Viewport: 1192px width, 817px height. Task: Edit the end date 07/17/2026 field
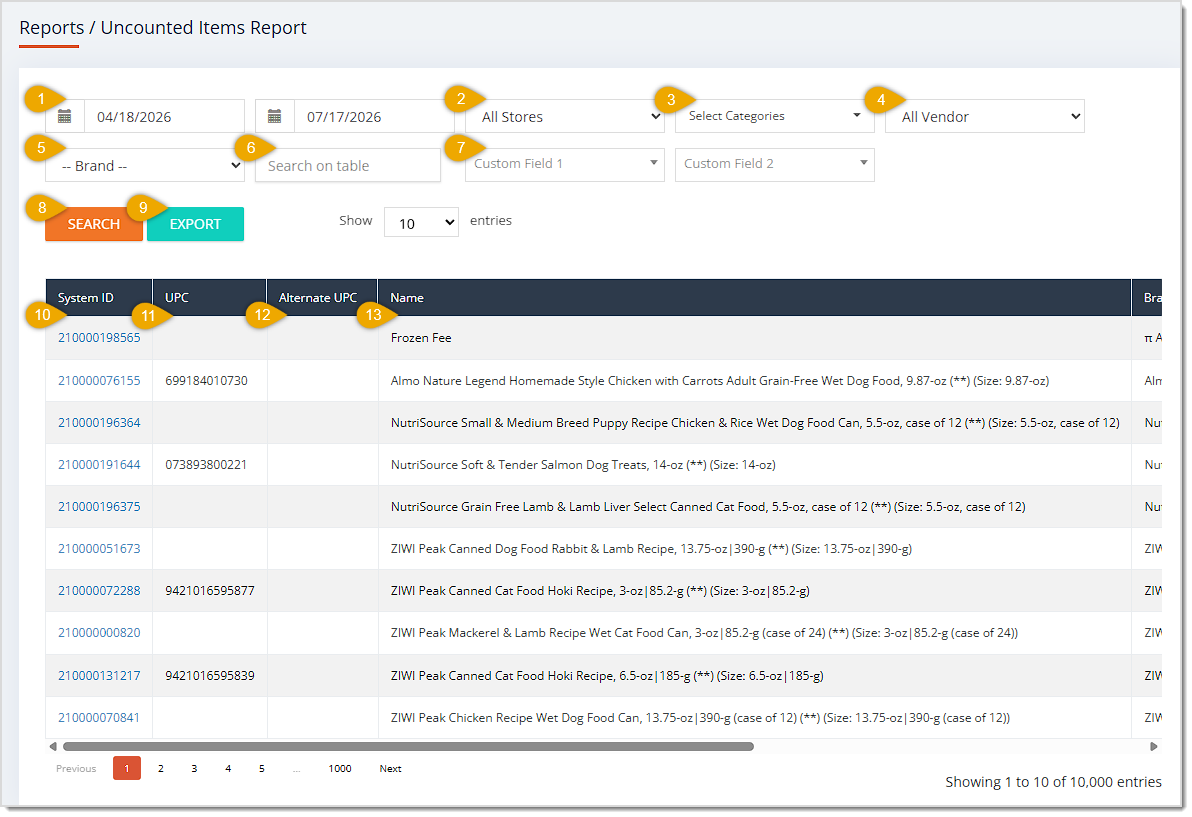pos(374,116)
